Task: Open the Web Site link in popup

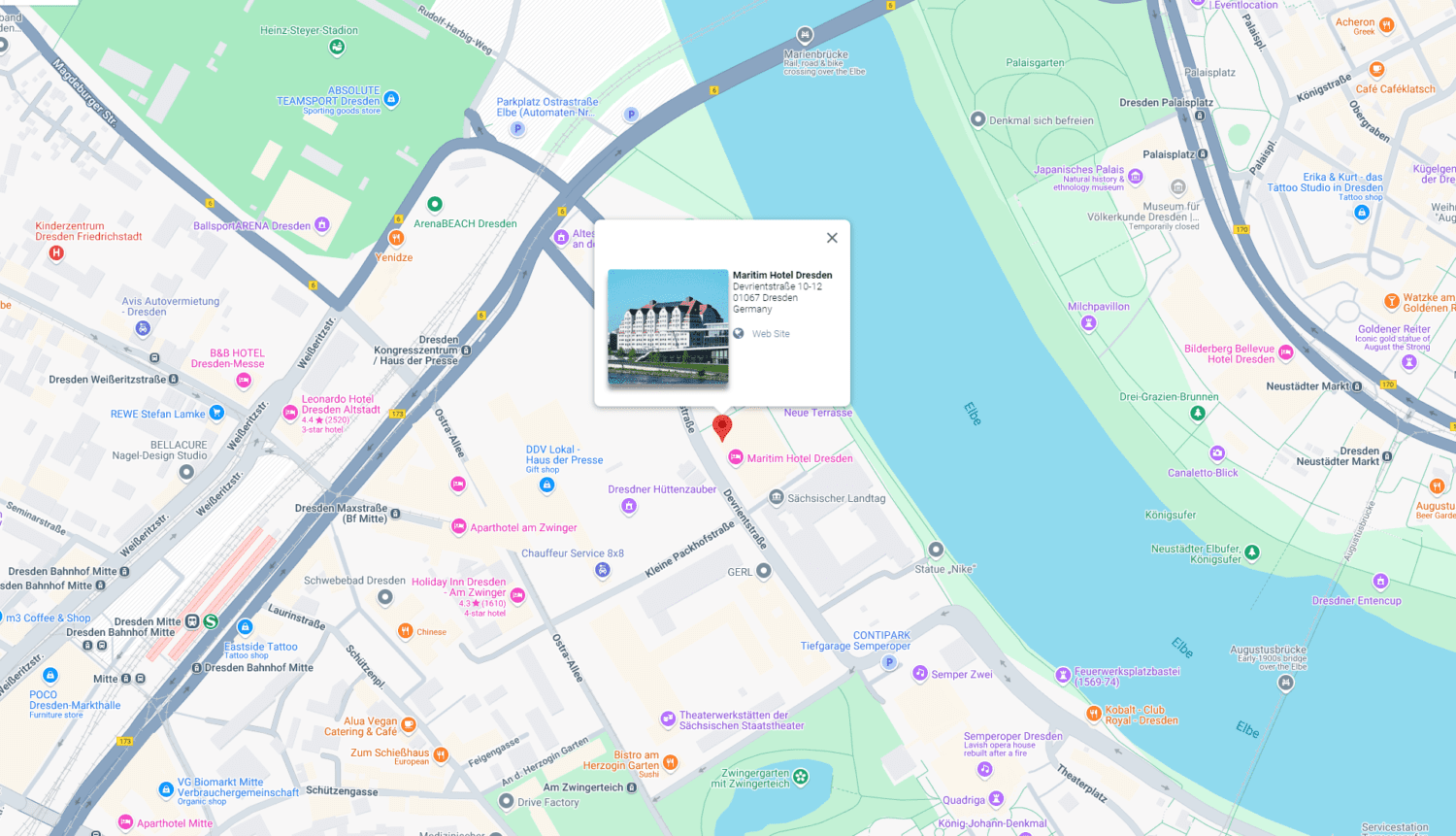Action: (770, 334)
